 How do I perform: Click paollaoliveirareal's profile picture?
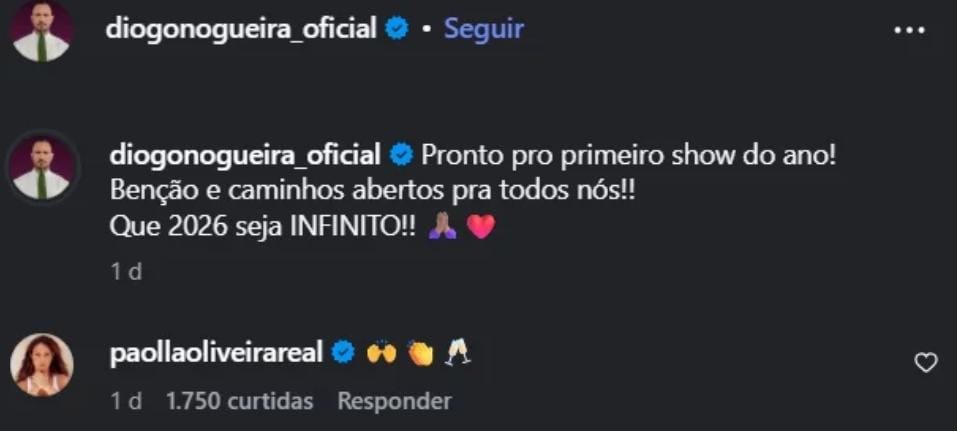coord(41,364)
